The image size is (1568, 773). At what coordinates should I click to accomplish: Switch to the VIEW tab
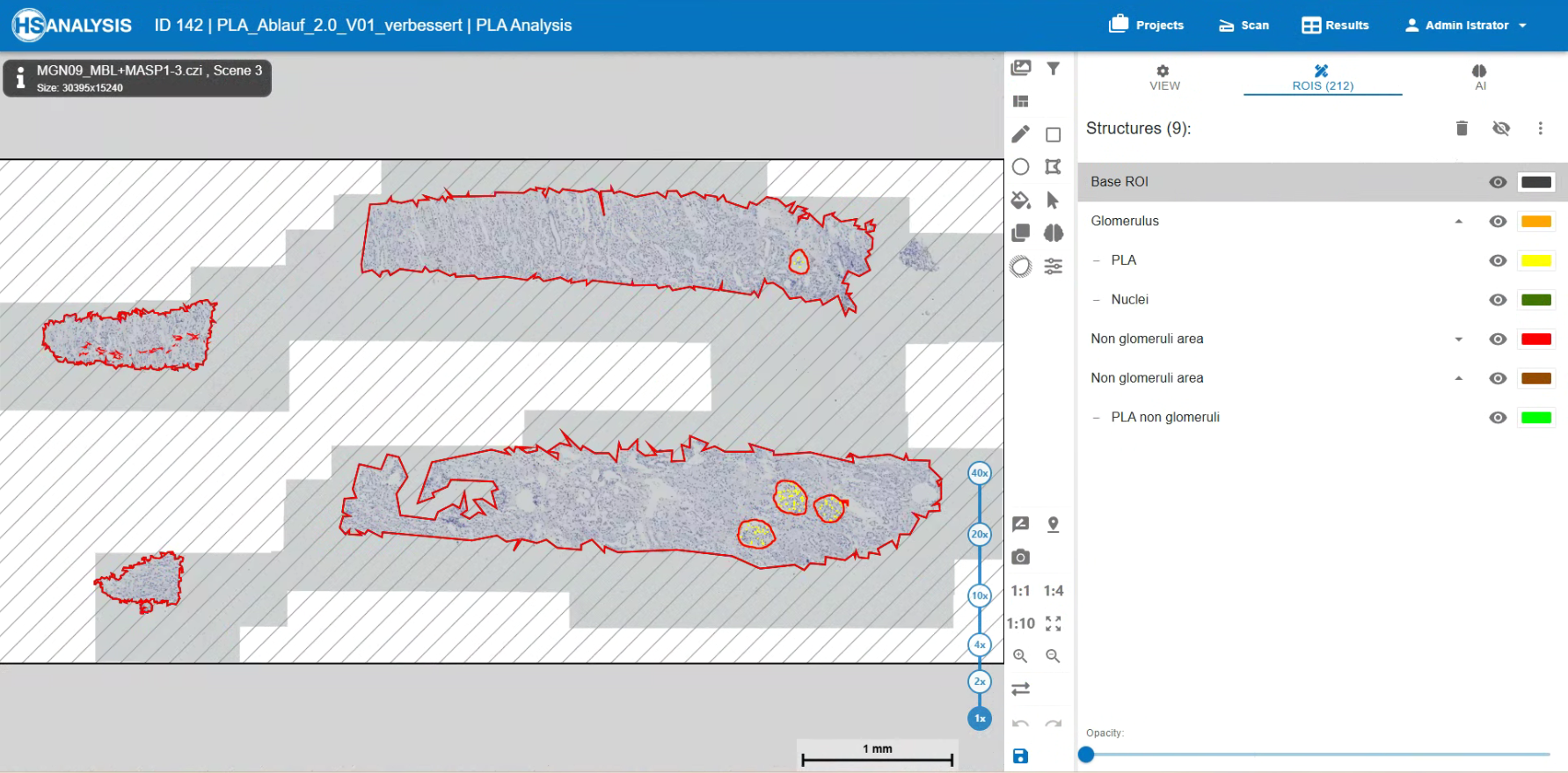coord(1163,77)
